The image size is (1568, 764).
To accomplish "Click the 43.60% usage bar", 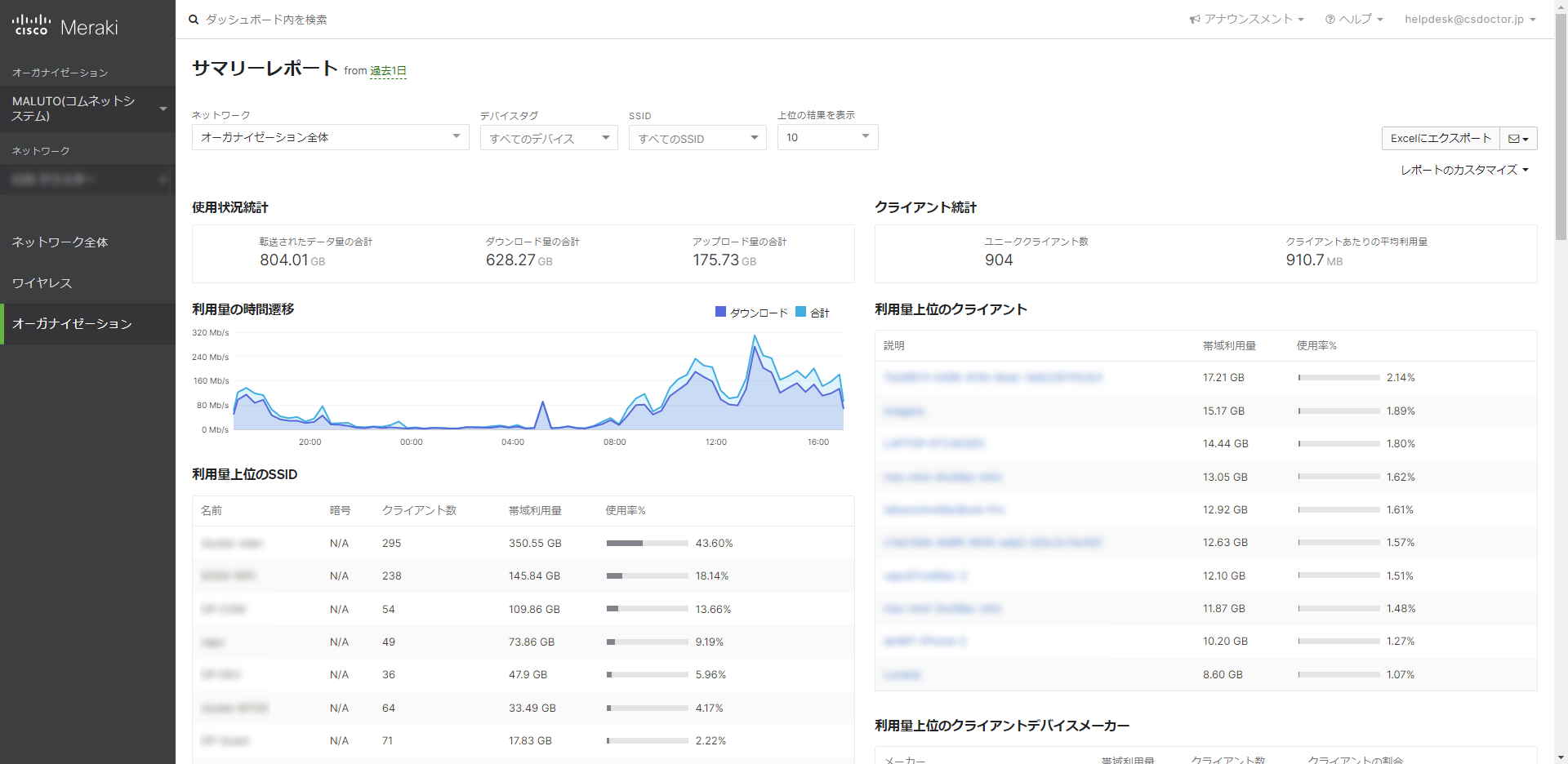I will [648, 543].
